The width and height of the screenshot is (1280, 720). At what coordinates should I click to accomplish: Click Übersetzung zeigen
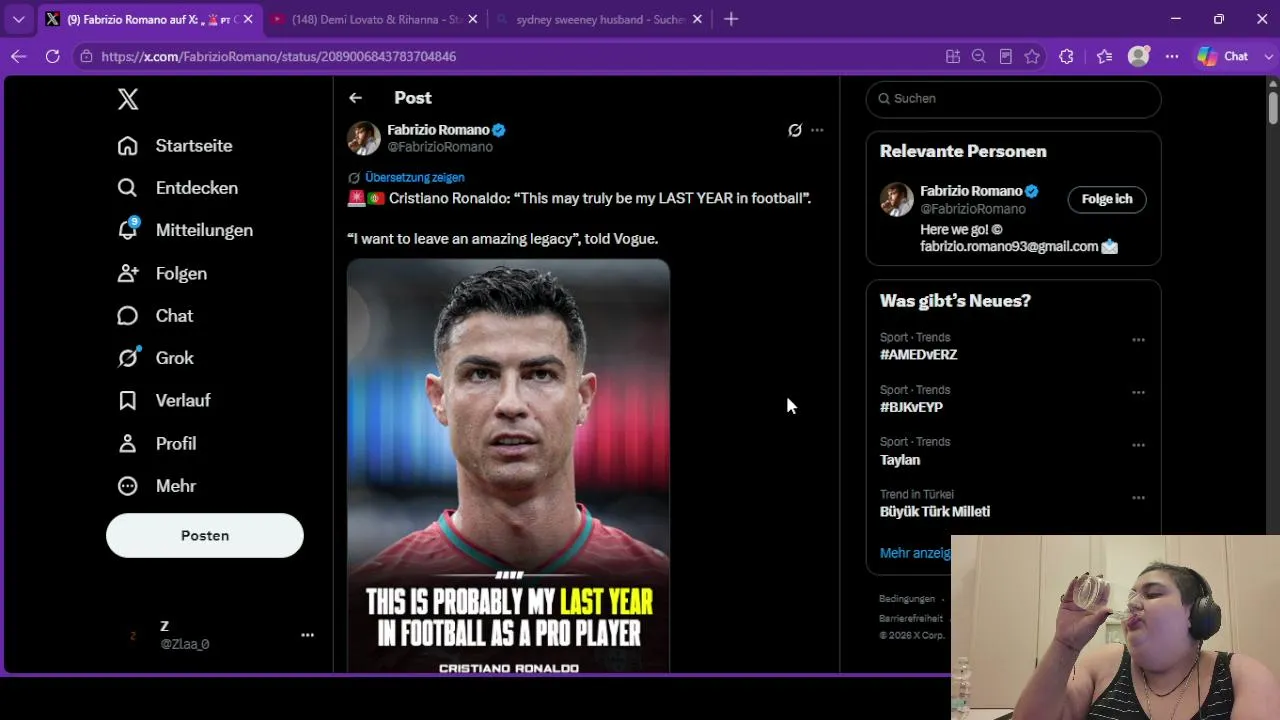(x=414, y=177)
